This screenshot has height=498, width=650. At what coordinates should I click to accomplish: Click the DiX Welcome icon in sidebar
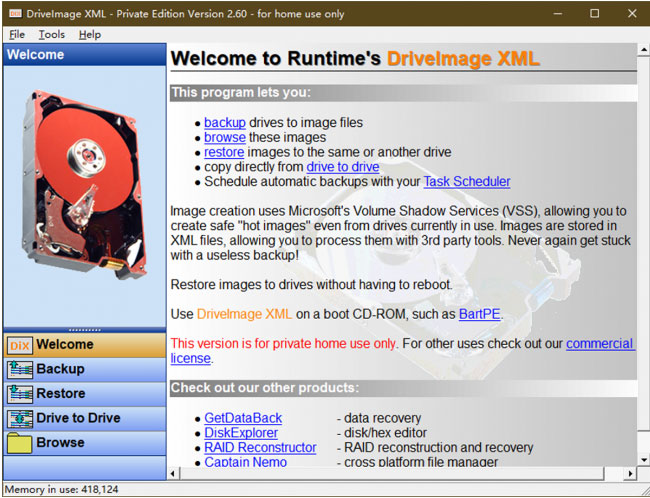19,345
